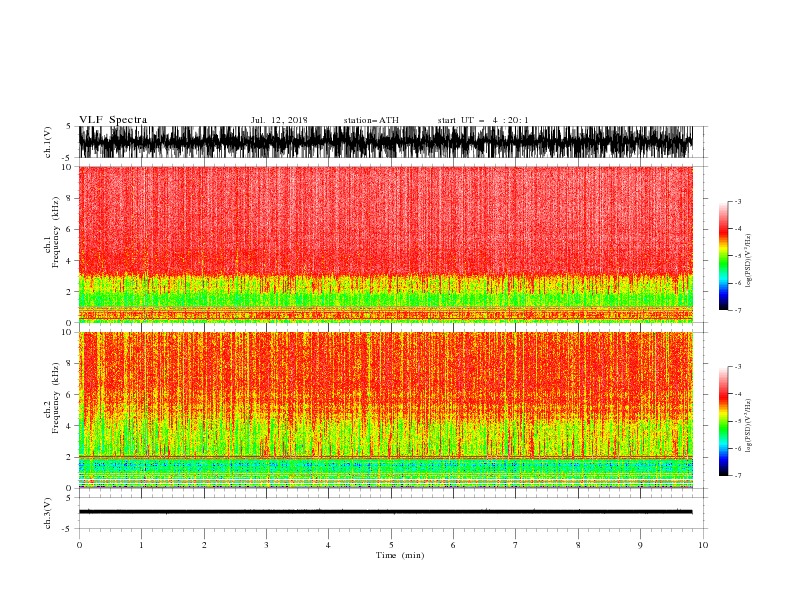Click the ch.2 frequency axis "10" tick label
Image resolution: width=792 pixels, height=612 pixels.
pos(66,332)
